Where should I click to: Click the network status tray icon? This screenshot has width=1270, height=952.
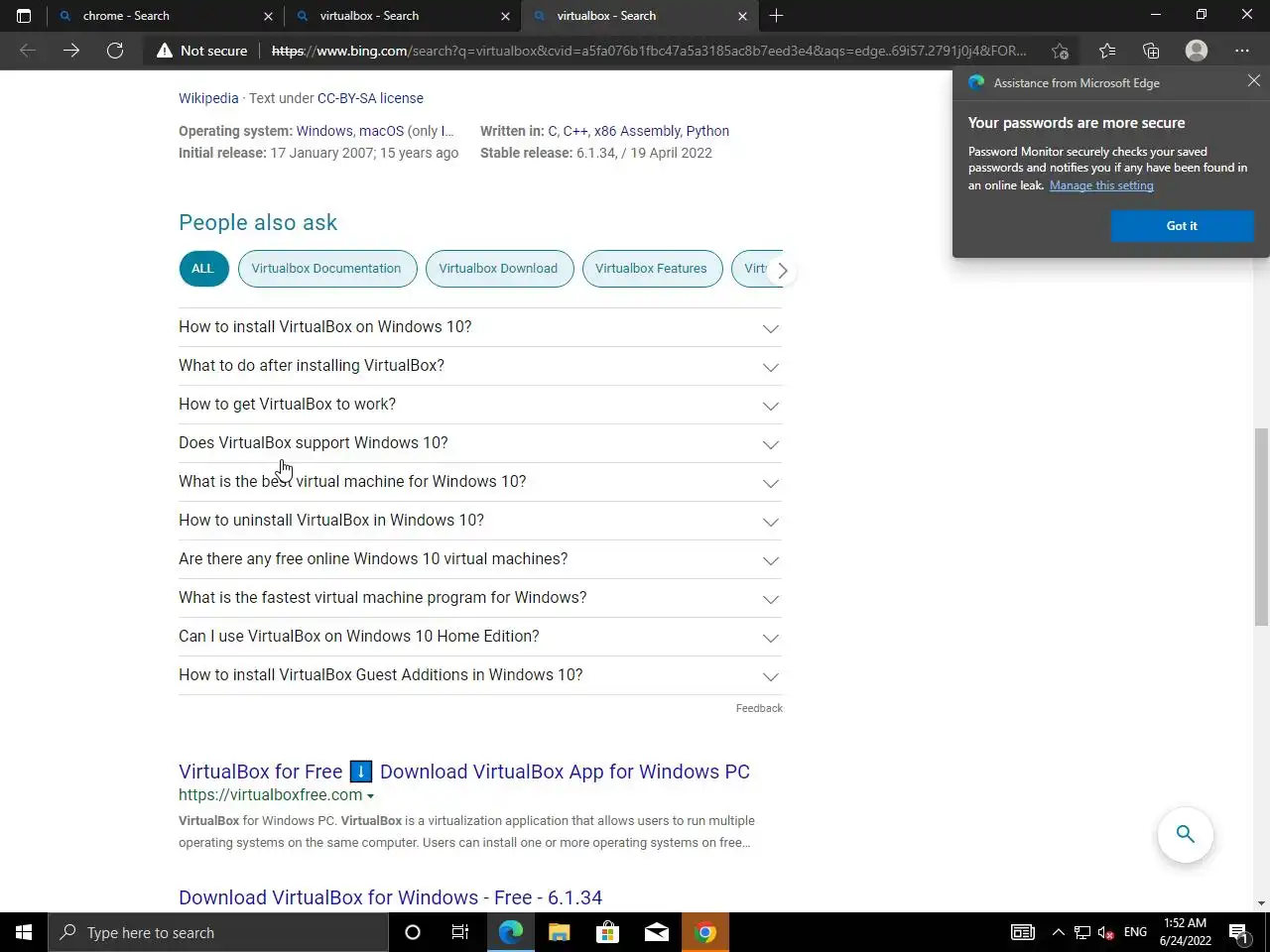coord(1082,932)
